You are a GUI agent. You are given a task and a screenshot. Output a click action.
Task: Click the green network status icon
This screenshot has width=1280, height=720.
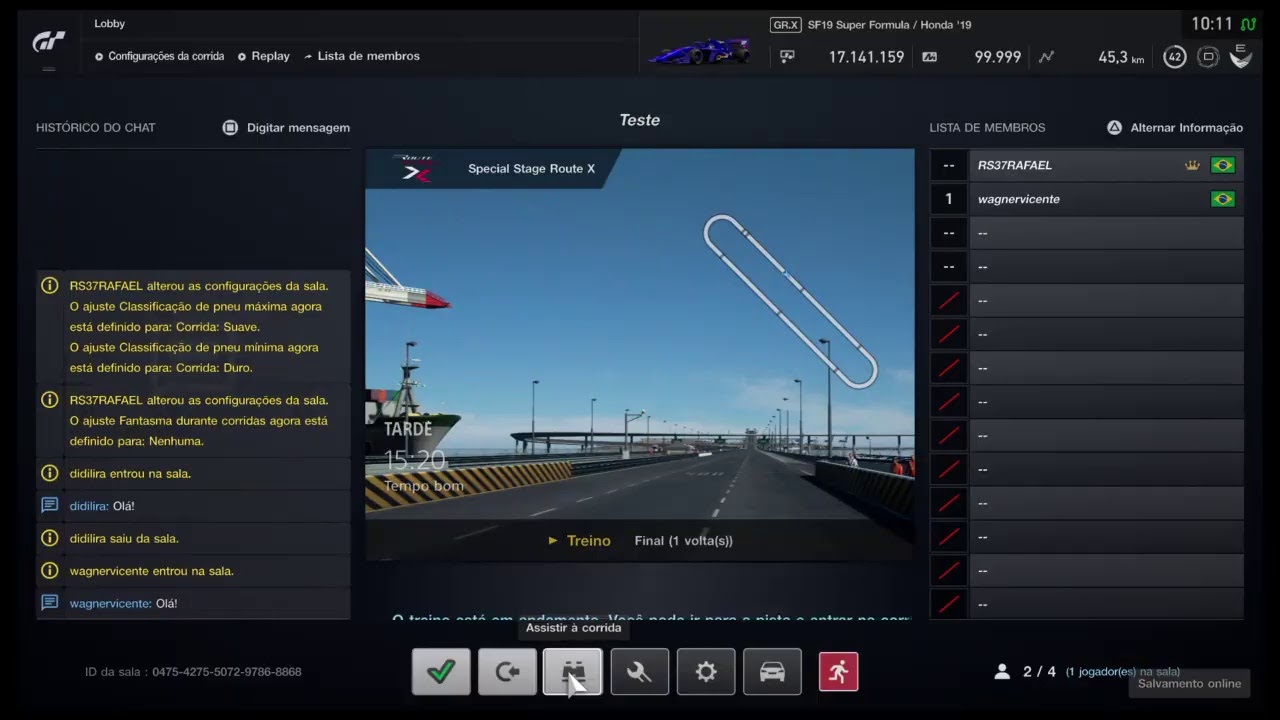tap(1249, 24)
